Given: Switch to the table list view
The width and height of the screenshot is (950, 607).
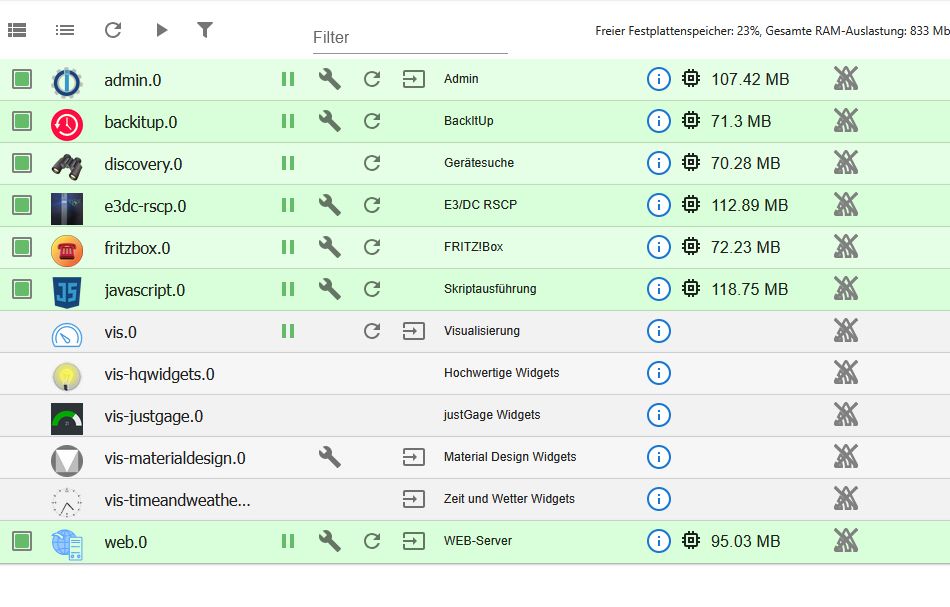Looking at the screenshot, I should click(x=17, y=30).
